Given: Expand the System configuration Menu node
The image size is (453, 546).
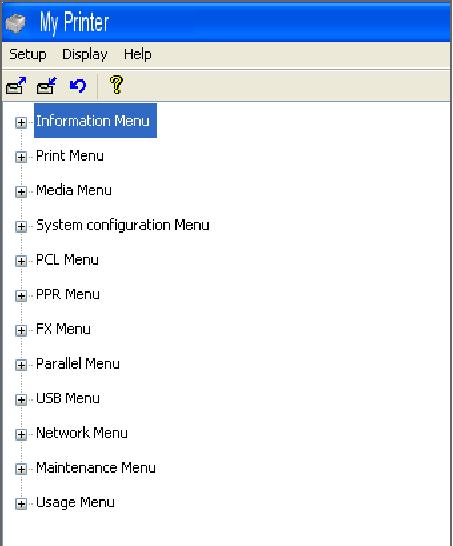Looking at the screenshot, I should click(21, 226).
